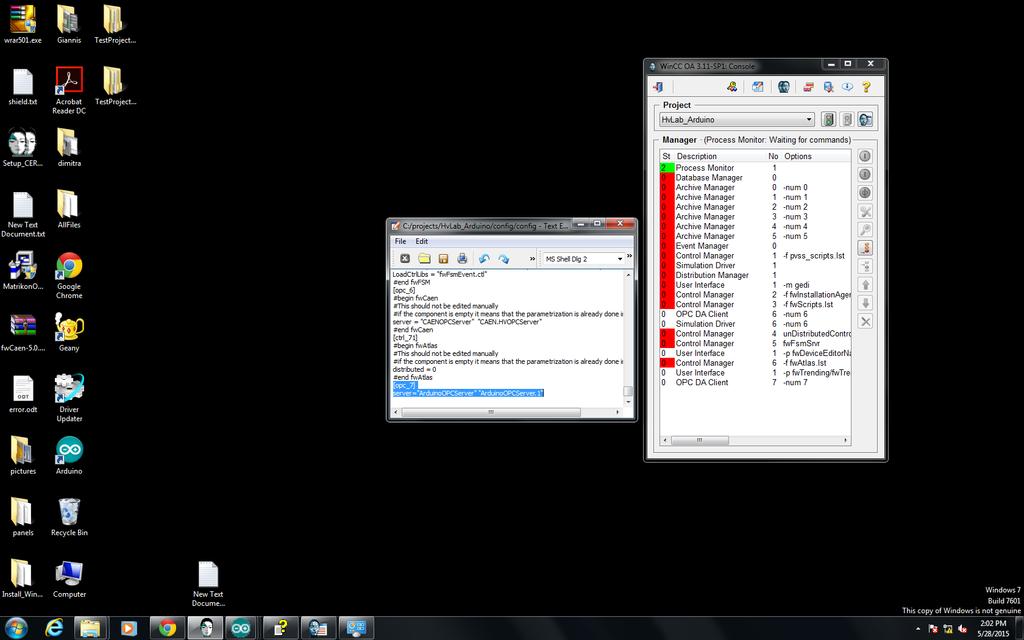This screenshot has width=1024, height=640.
Task: Click the head icon in WinCC console toolbar
Action: click(784, 87)
